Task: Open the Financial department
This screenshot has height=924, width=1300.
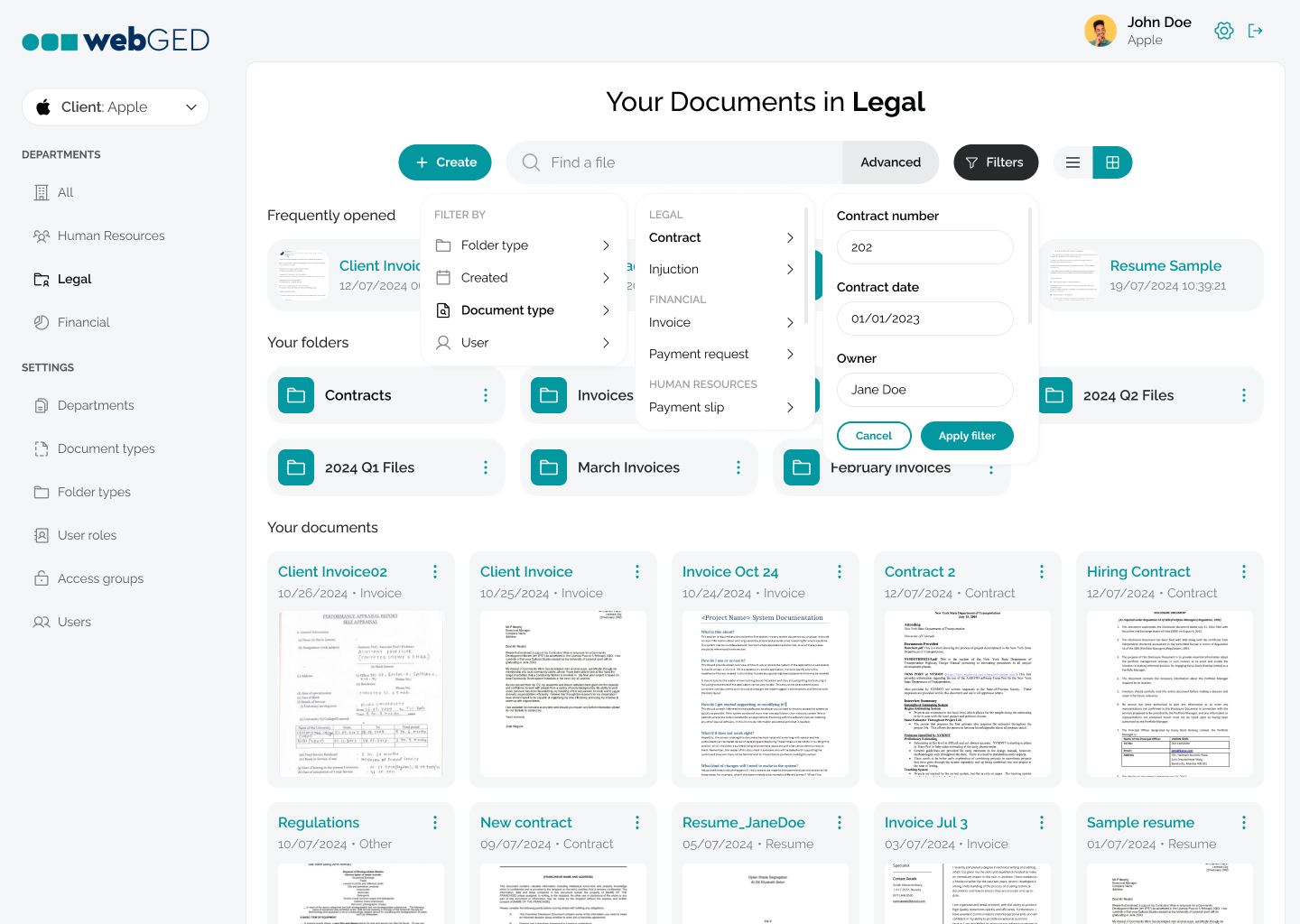Action: pyautogui.click(x=72, y=322)
